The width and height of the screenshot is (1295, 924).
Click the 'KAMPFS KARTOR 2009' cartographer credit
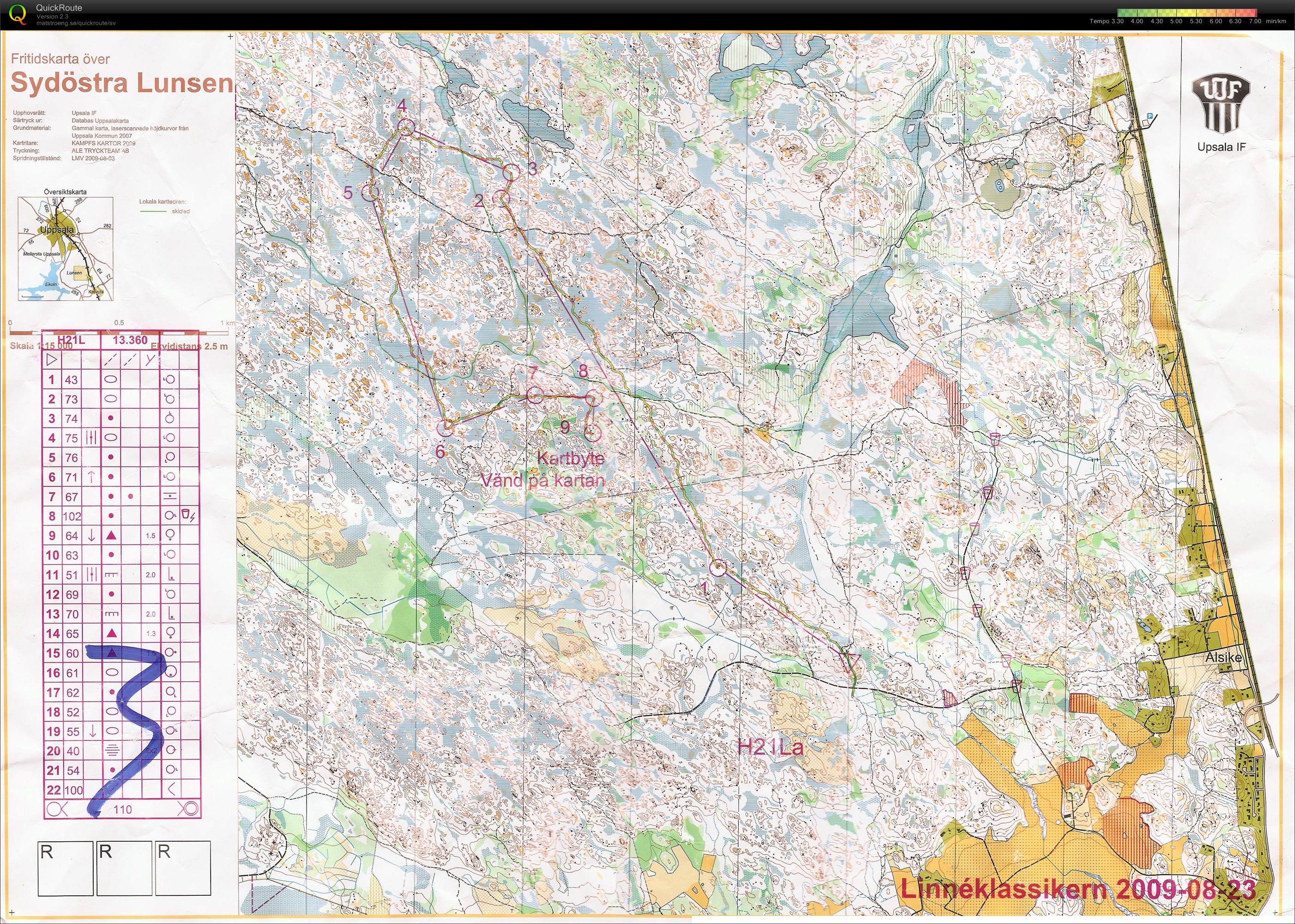[x=103, y=143]
